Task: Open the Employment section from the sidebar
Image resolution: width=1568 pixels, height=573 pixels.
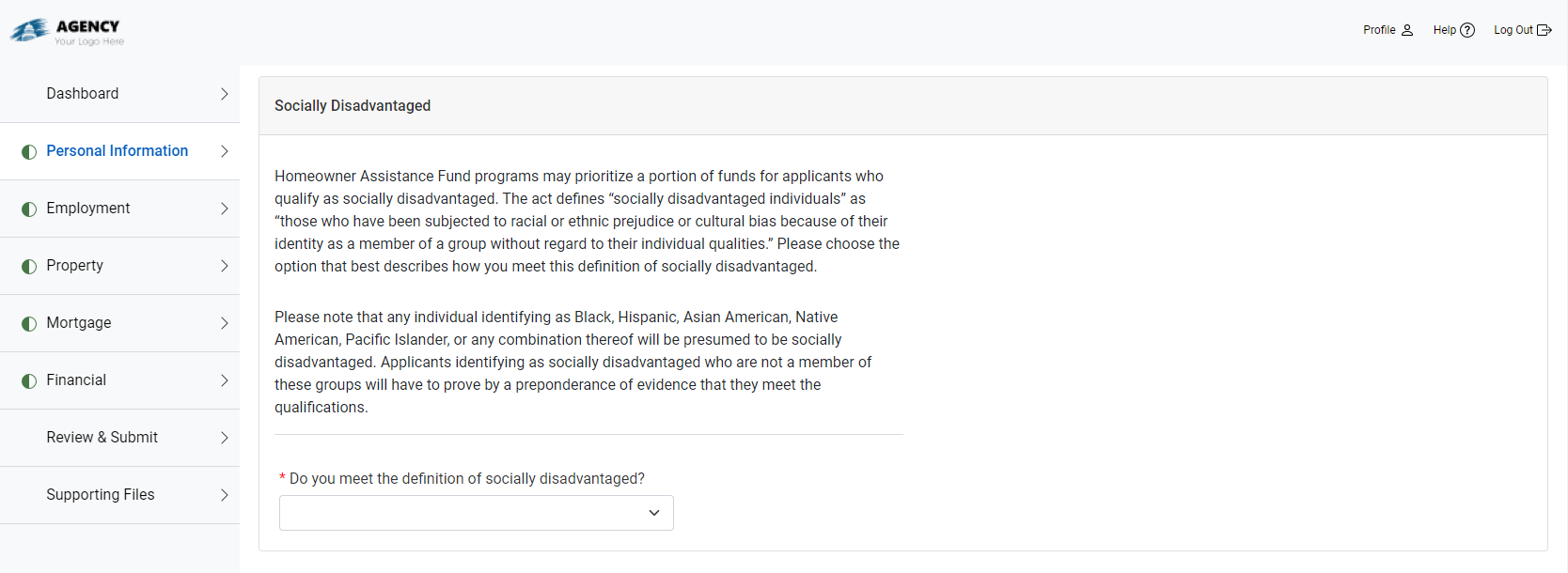Action: pos(87,208)
